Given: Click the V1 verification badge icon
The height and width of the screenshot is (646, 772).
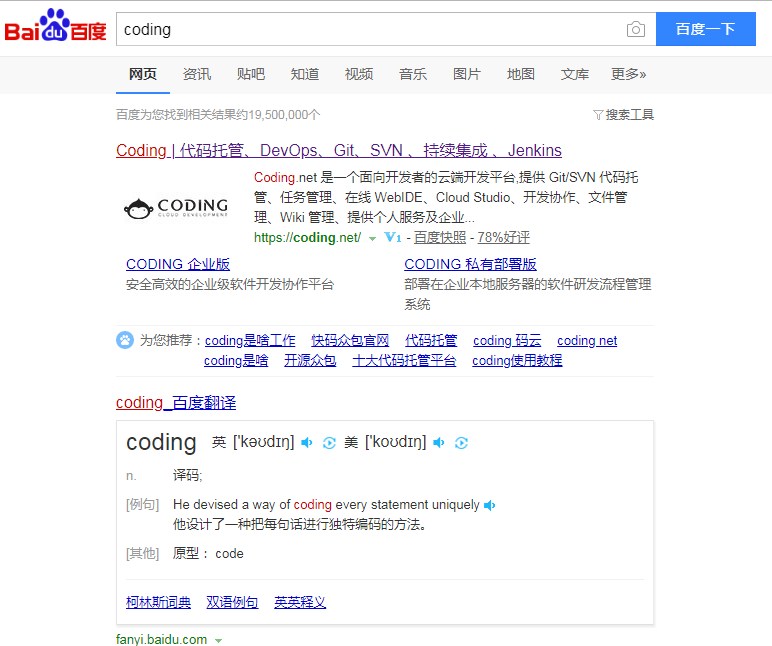Looking at the screenshot, I should tap(392, 238).
